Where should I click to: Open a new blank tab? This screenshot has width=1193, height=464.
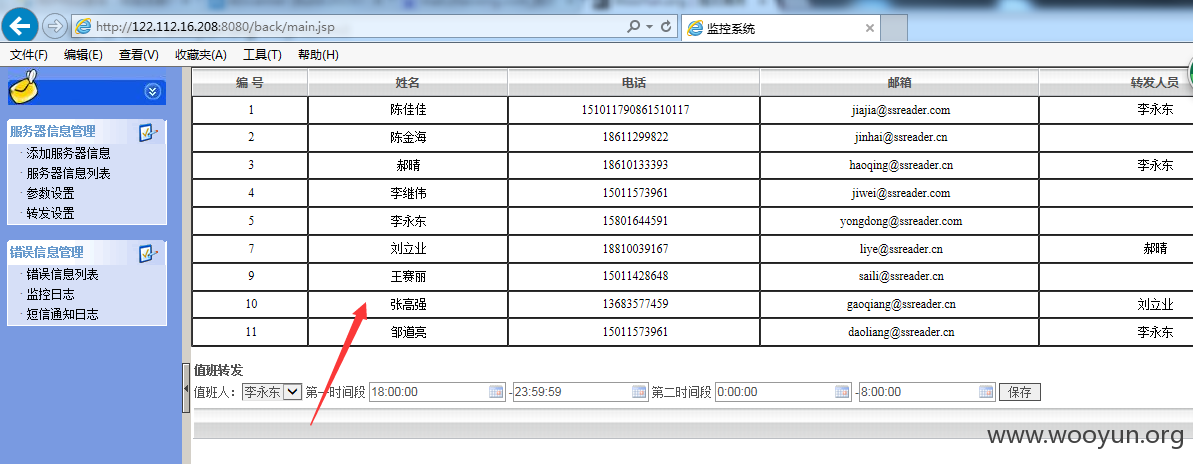894,29
